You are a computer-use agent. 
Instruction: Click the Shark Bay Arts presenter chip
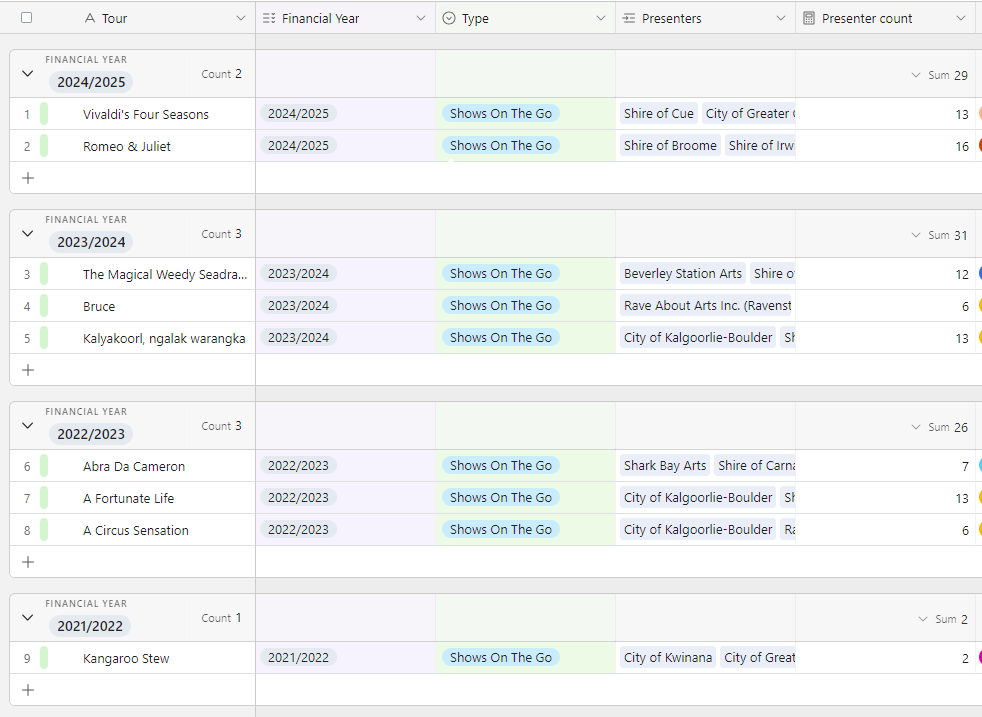(x=665, y=465)
